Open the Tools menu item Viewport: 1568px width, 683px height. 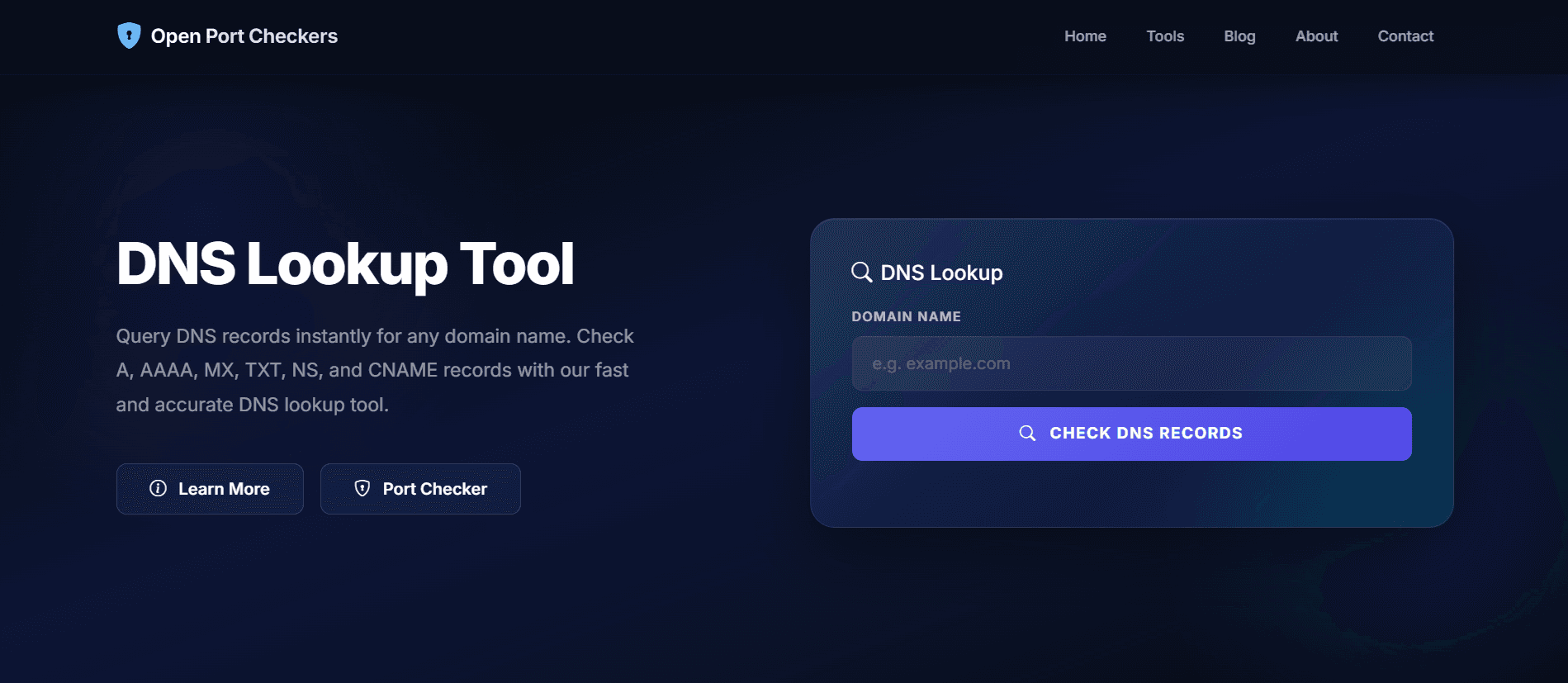point(1164,36)
